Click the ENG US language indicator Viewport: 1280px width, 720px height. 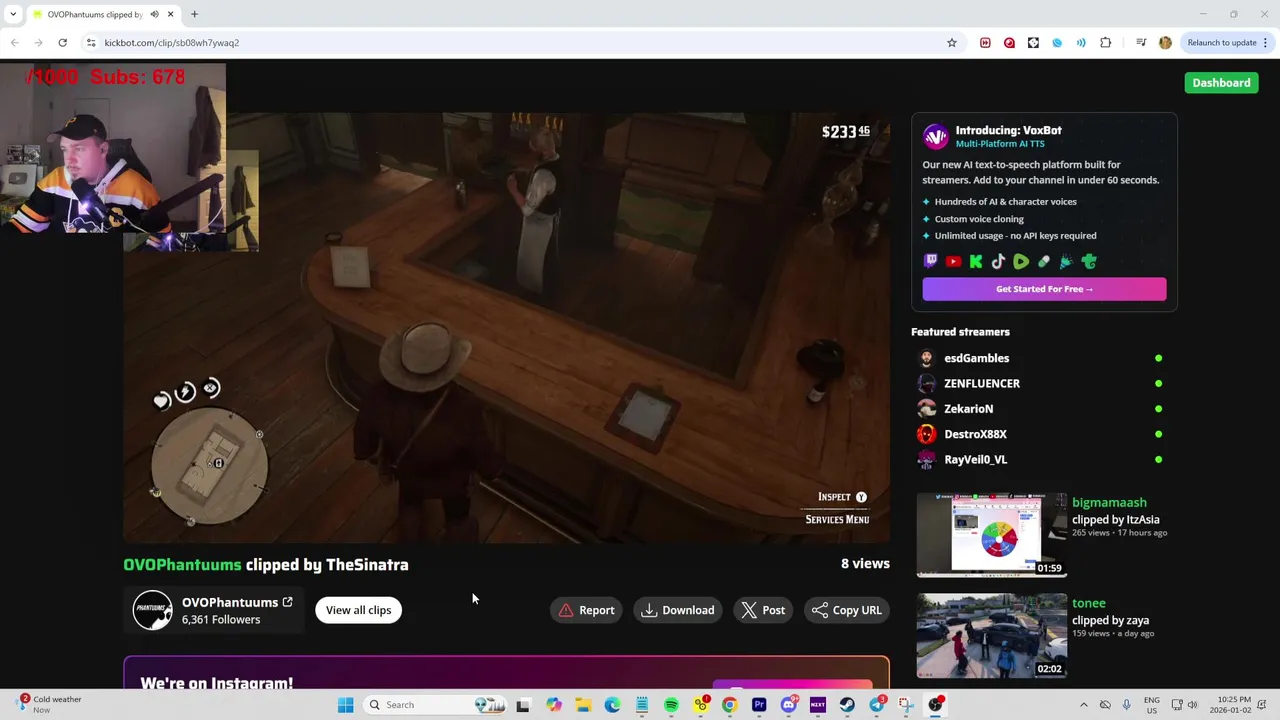[x=1152, y=705]
